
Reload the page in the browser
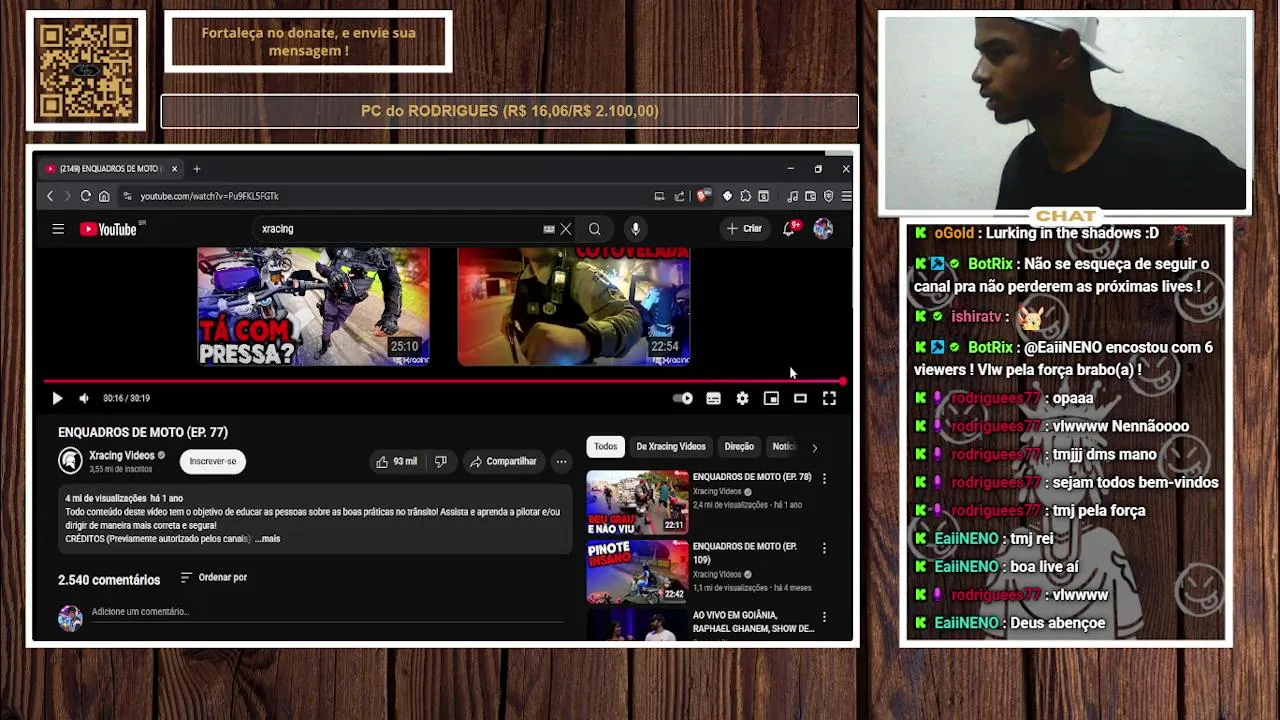(86, 196)
